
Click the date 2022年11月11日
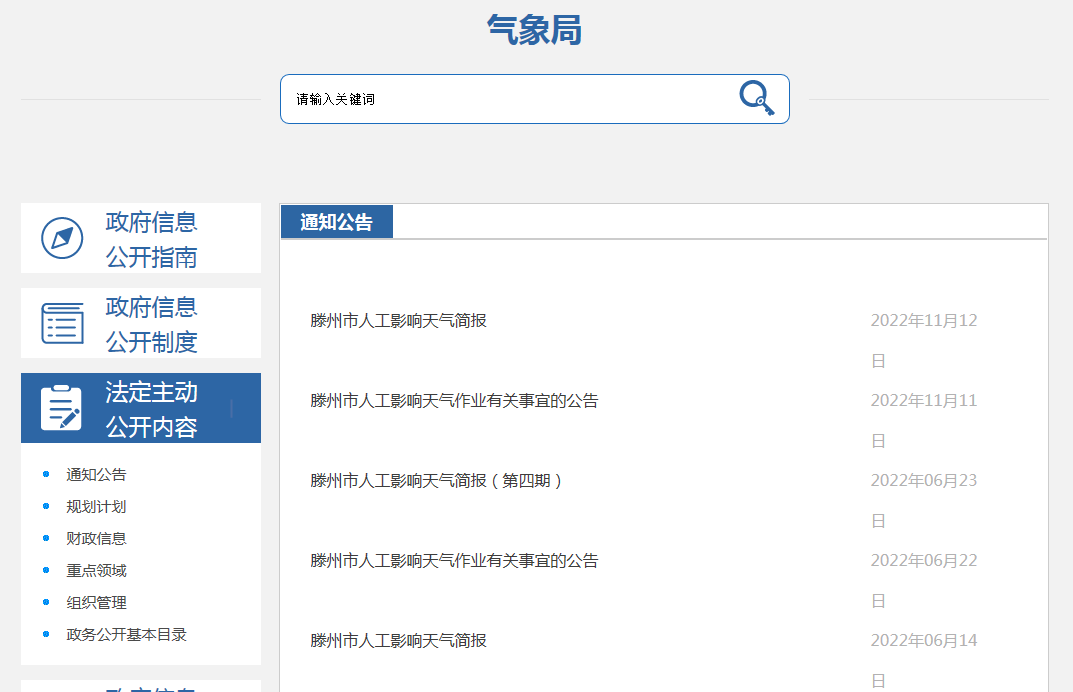pos(924,420)
